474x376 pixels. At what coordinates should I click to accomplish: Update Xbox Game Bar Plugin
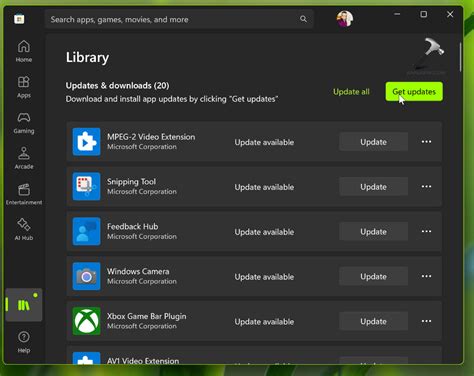tap(373, 321)
